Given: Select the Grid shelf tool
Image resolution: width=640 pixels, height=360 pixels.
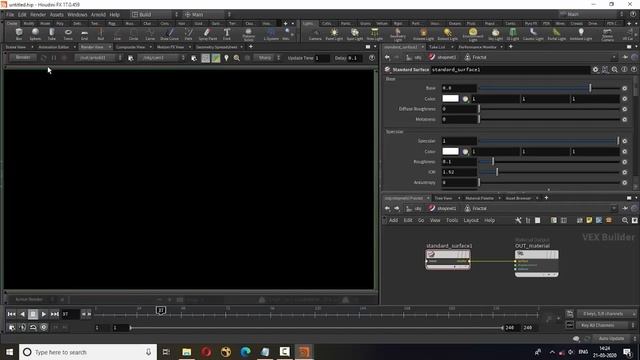Looking at the screenshot, I should (x=84, y=34).
